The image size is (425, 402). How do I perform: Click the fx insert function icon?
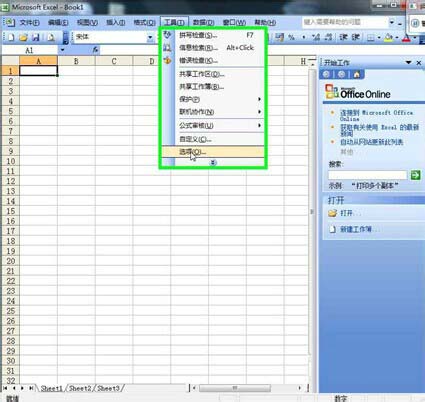point(95,50)
